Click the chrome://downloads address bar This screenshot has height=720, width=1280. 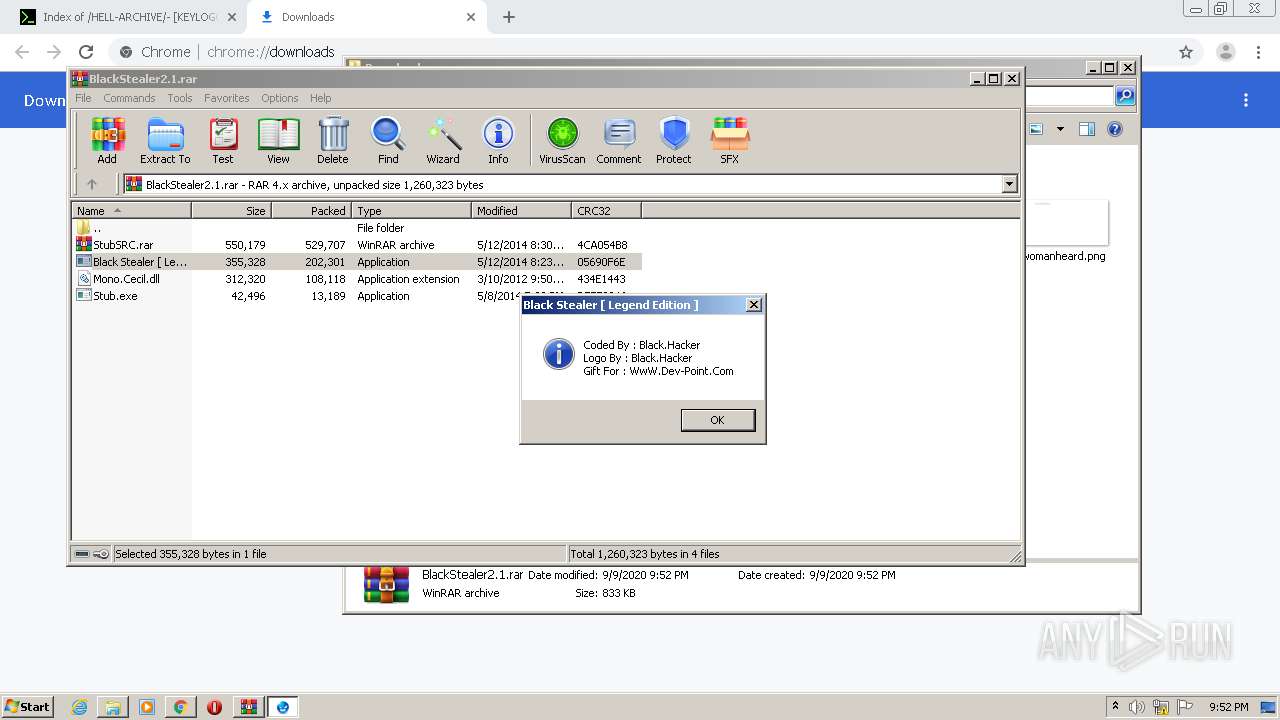click(x=640, y=52)
